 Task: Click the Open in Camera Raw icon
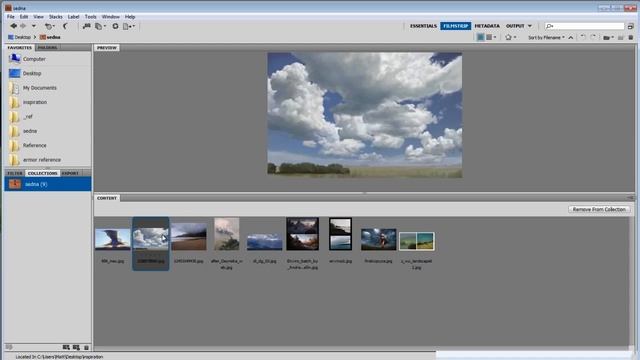tap(116, 26)
